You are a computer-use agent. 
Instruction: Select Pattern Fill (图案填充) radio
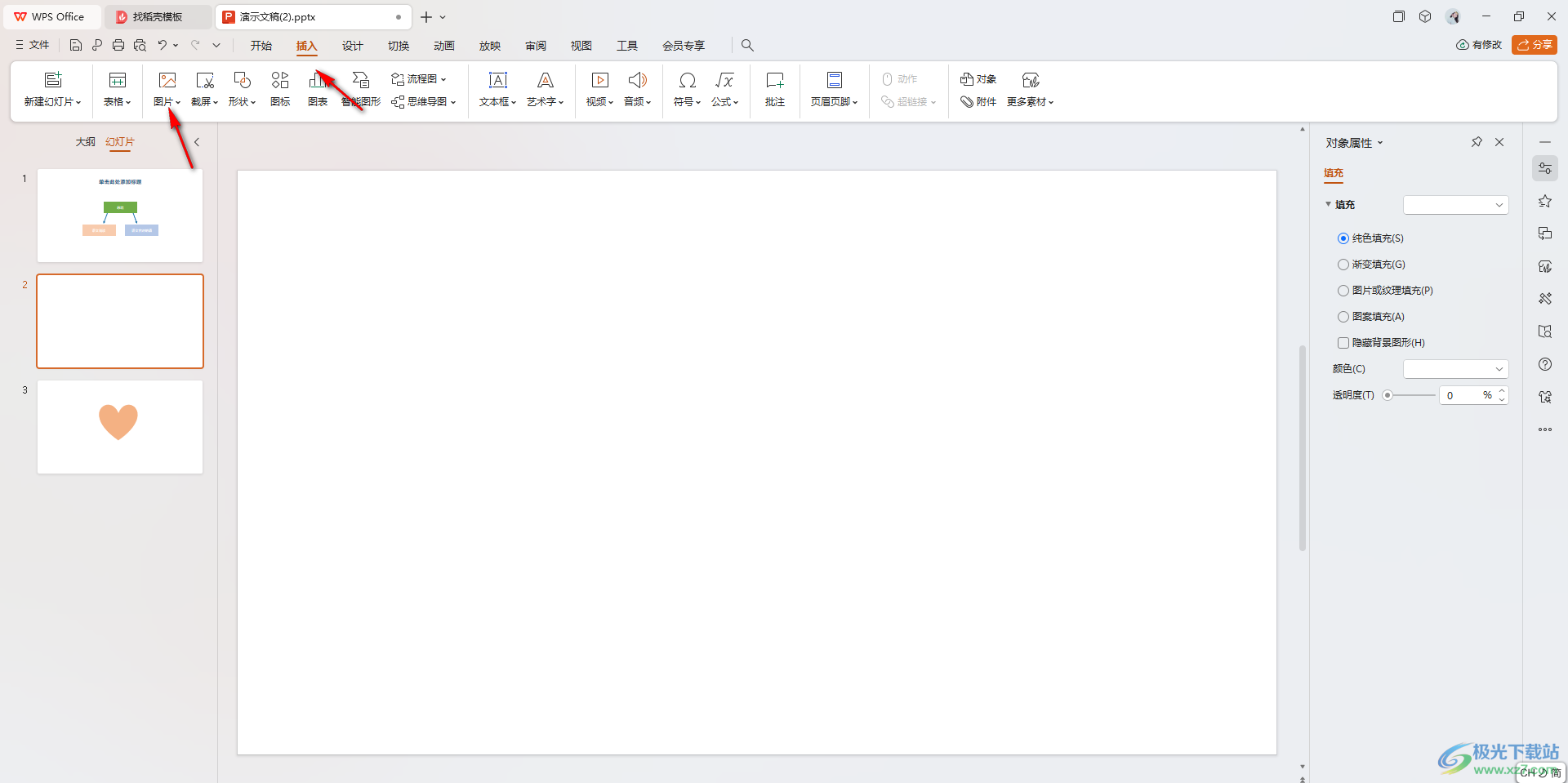point(1343,317)
